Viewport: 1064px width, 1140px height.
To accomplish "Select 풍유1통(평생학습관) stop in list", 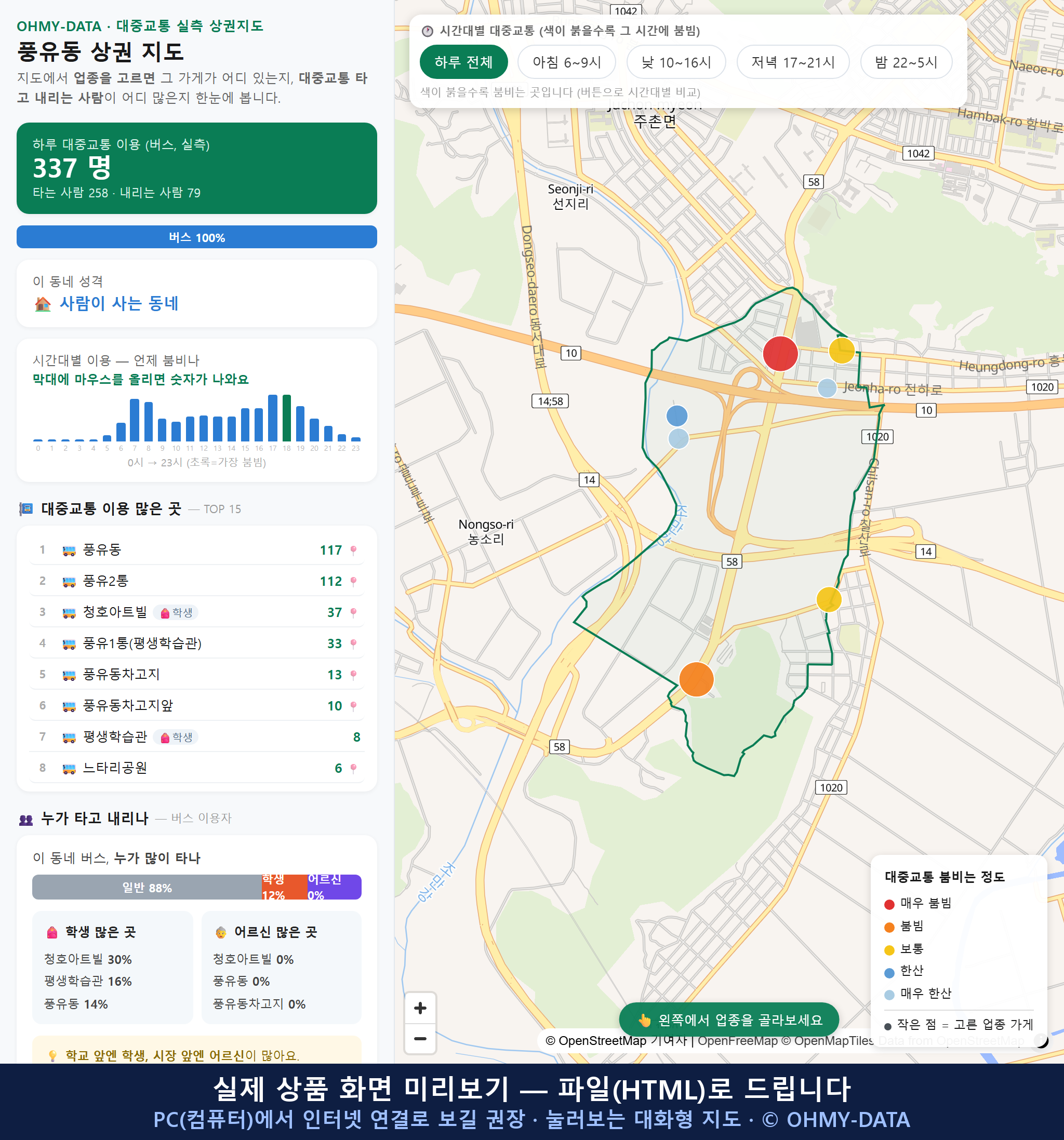I will pos(197,643).
